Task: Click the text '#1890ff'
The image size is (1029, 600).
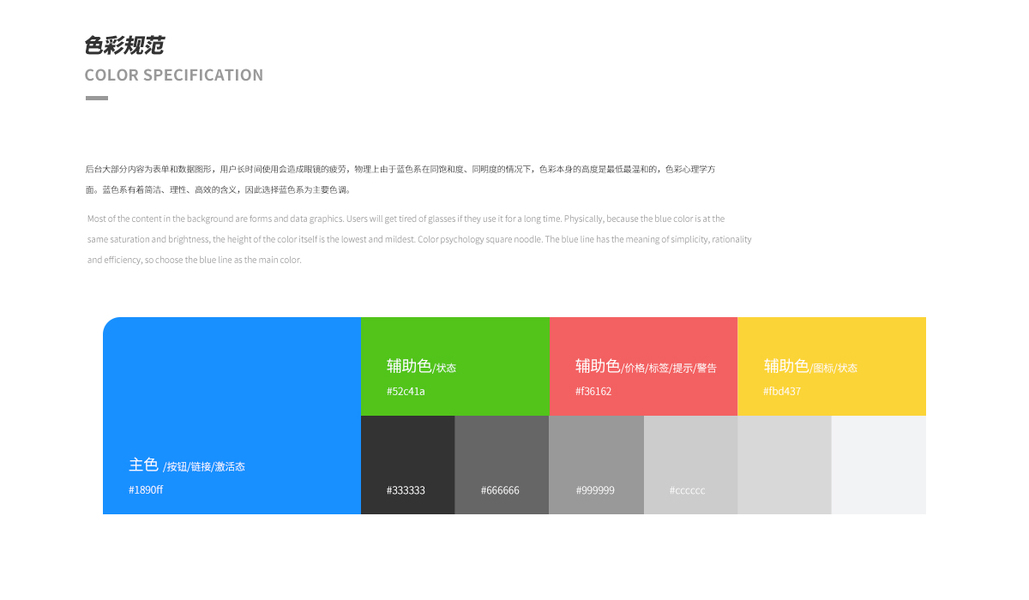Action: pos(146,490)
